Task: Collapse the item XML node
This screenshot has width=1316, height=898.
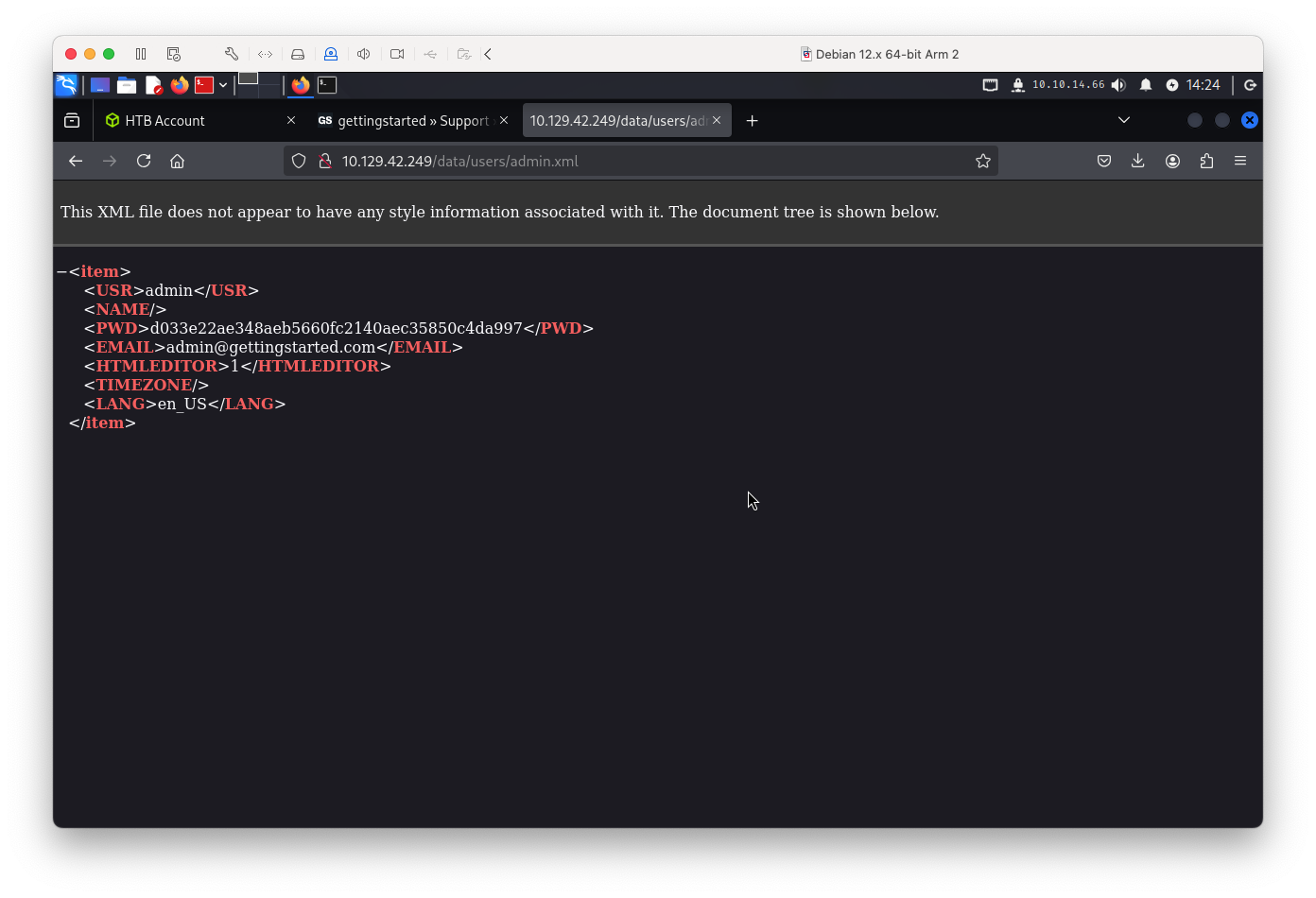Action: [x=61, y=272]
